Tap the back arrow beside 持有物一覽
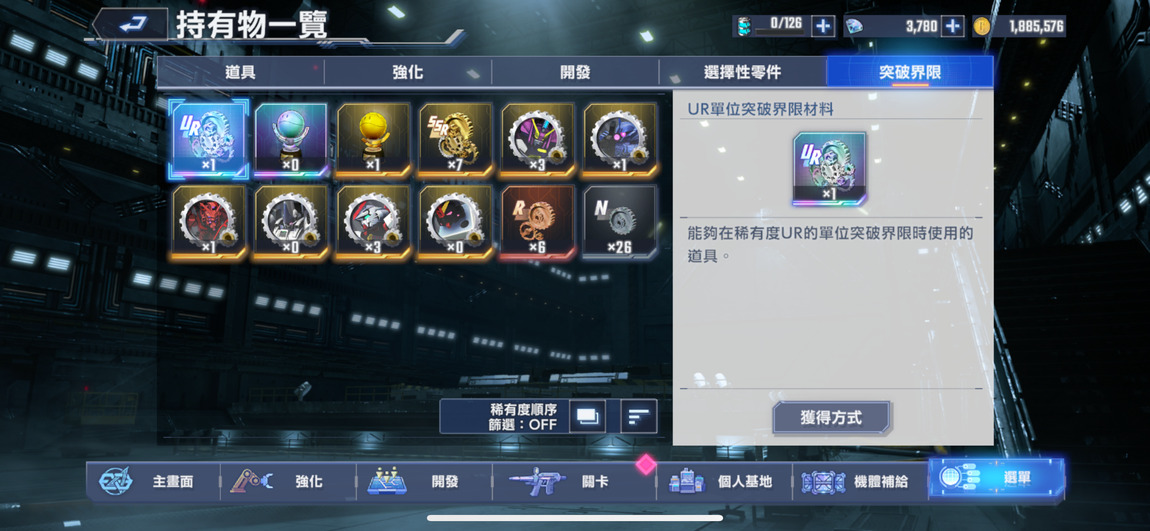Screen dimensions: 1150x531 pyautogui.click(x=131, y=24)
